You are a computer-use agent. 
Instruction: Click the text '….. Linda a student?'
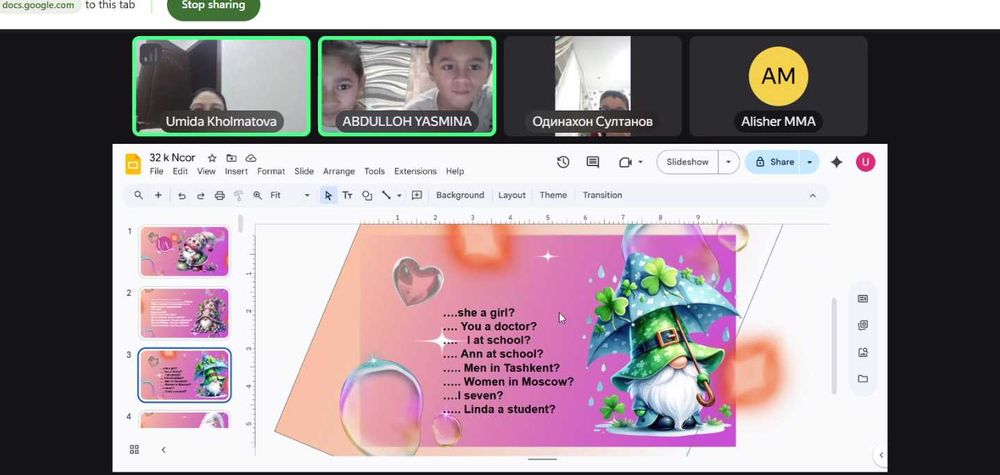click(499, 409)
